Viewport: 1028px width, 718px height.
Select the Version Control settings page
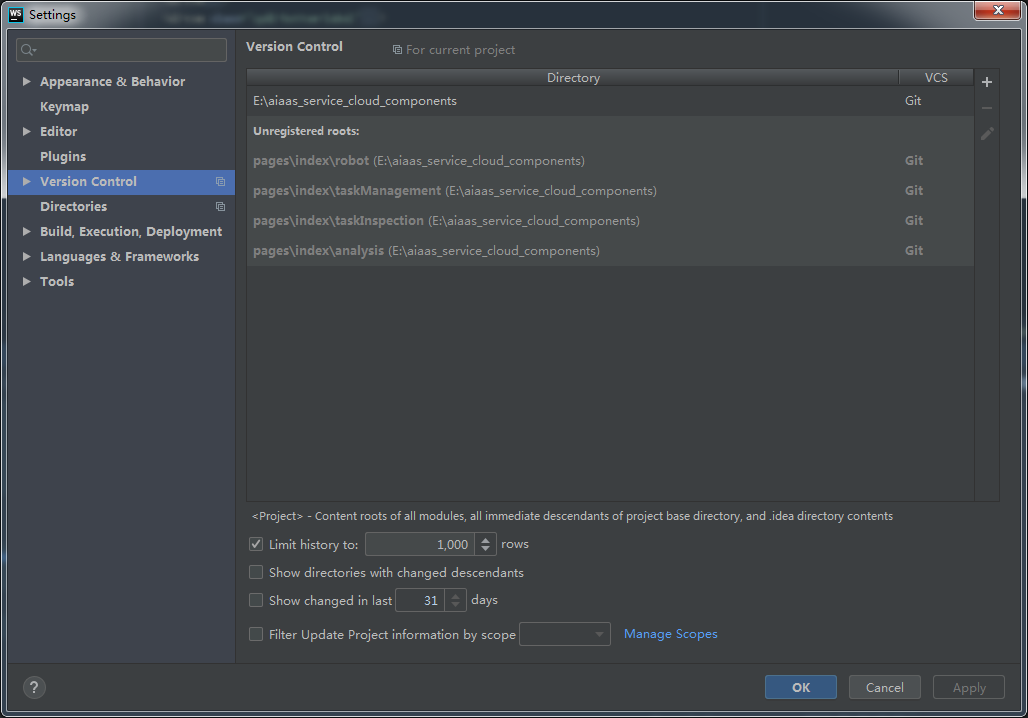click(x=89, y=182)
